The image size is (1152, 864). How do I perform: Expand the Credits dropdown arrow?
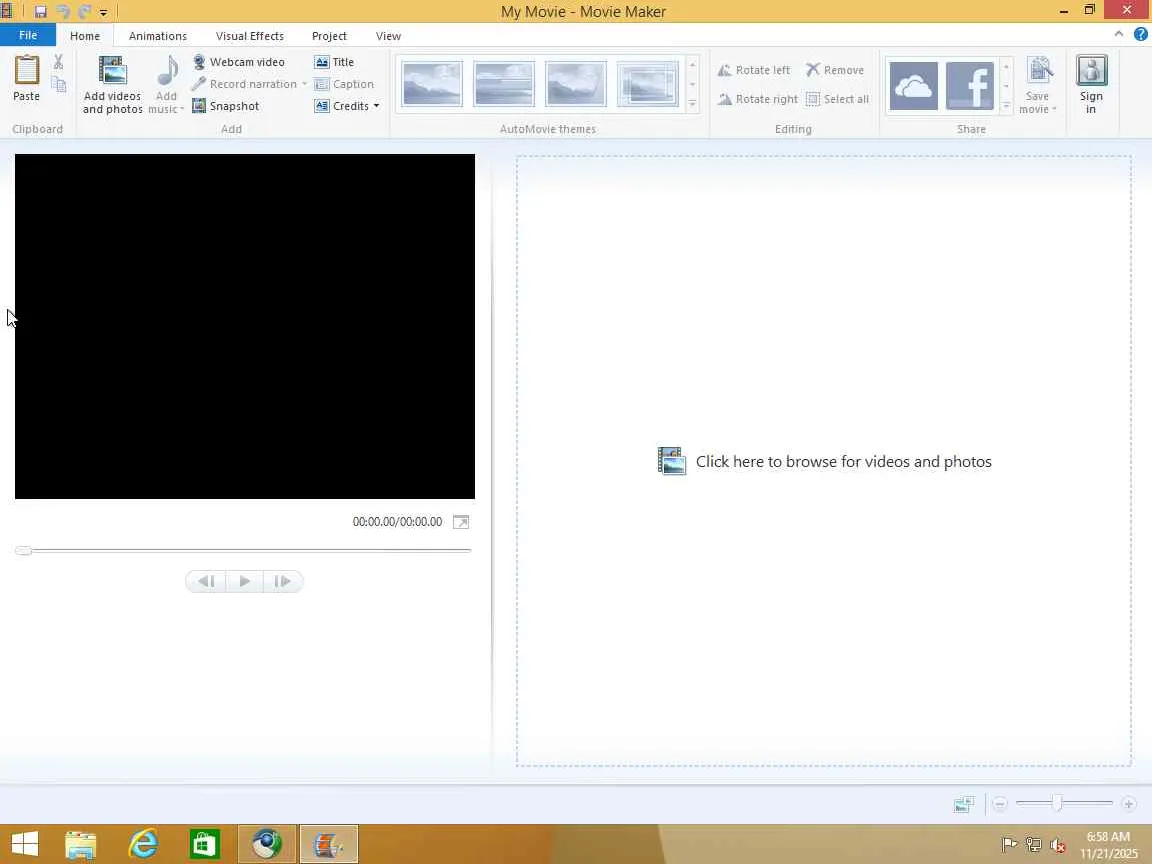point(376,106)
